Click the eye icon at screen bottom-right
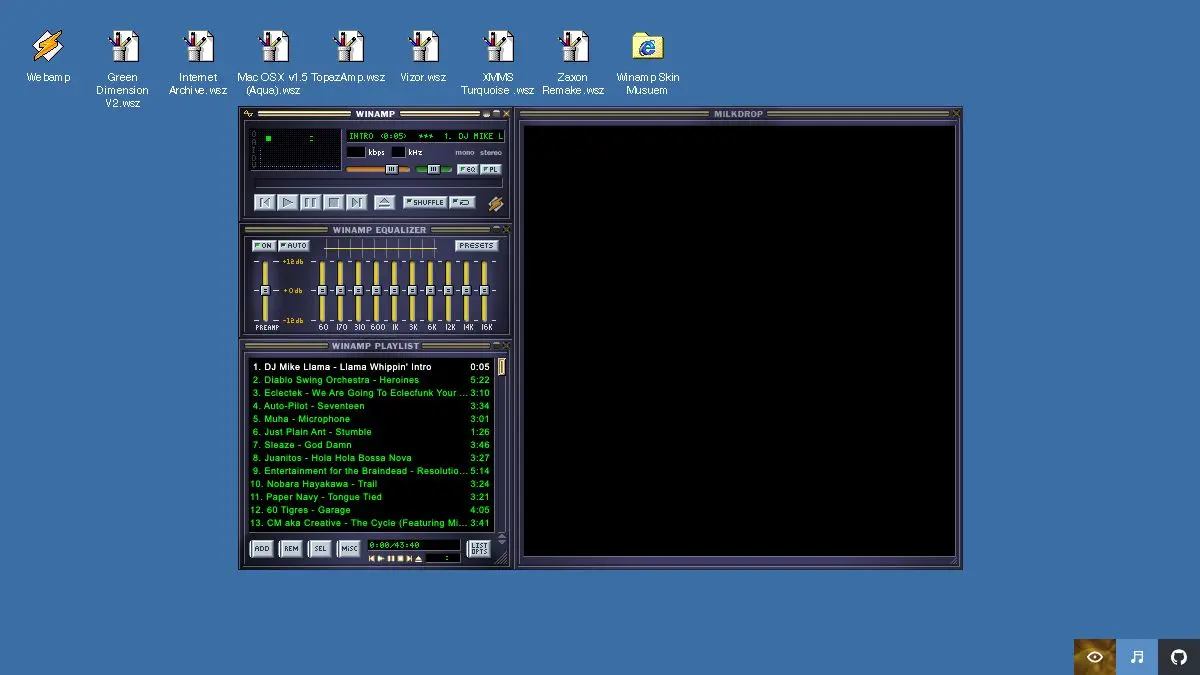1200x675 pixels. pyautogui.click(x=1095, y=657)
